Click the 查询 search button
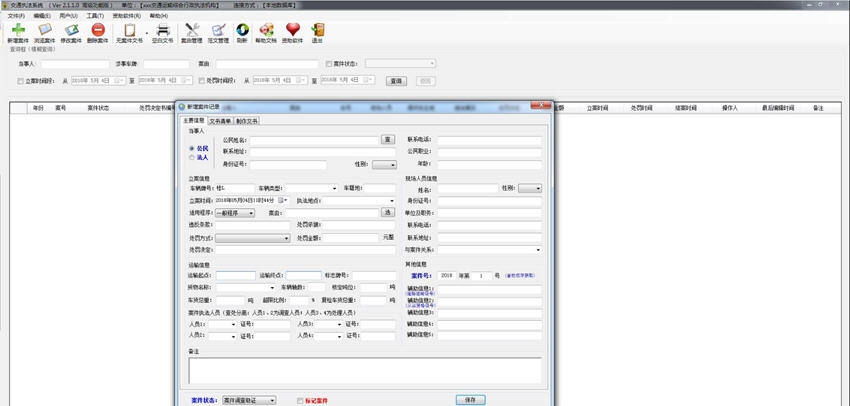The height and width of the screenshot is (406, 850). [x=396, y=81]
